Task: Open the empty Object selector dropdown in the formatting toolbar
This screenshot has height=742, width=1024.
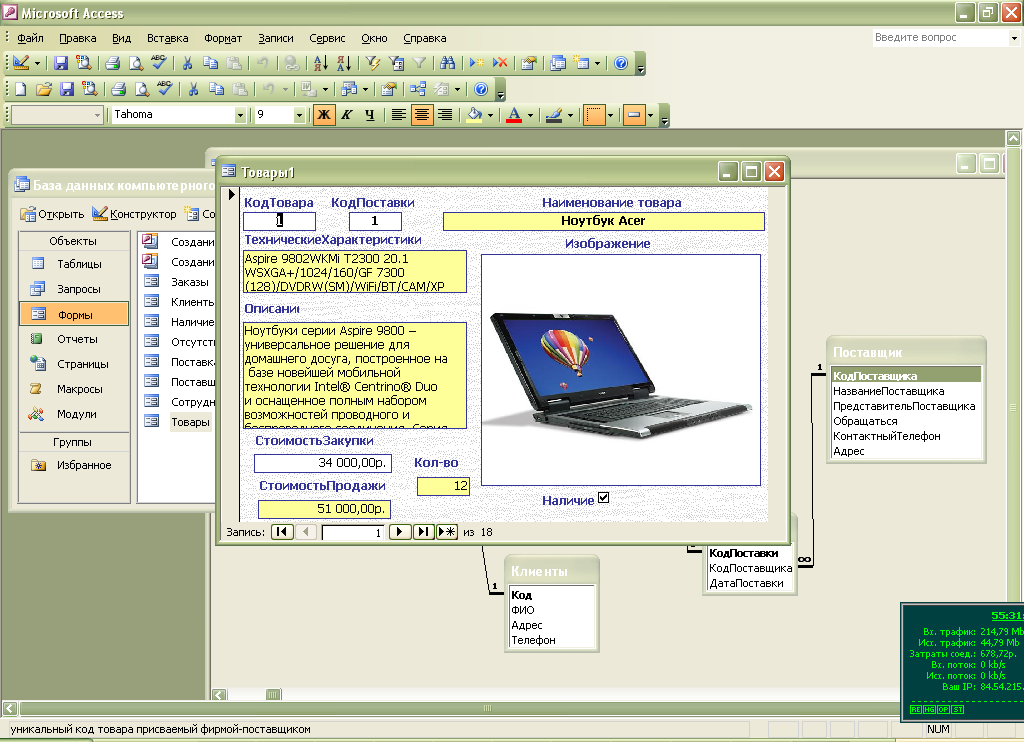Action: pos(97,115)
